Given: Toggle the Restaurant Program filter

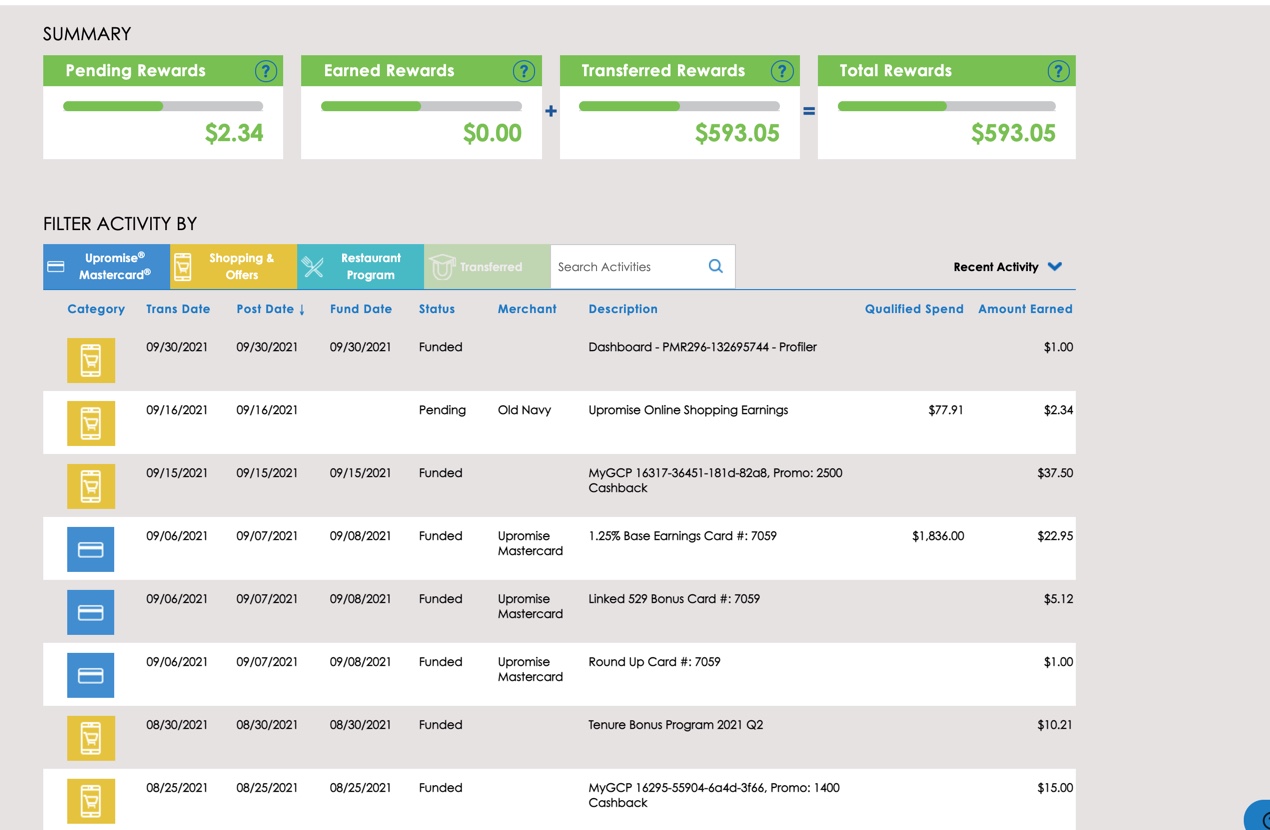Looking at the screenshot, I should pyautogui.click(x=360, y=266).
